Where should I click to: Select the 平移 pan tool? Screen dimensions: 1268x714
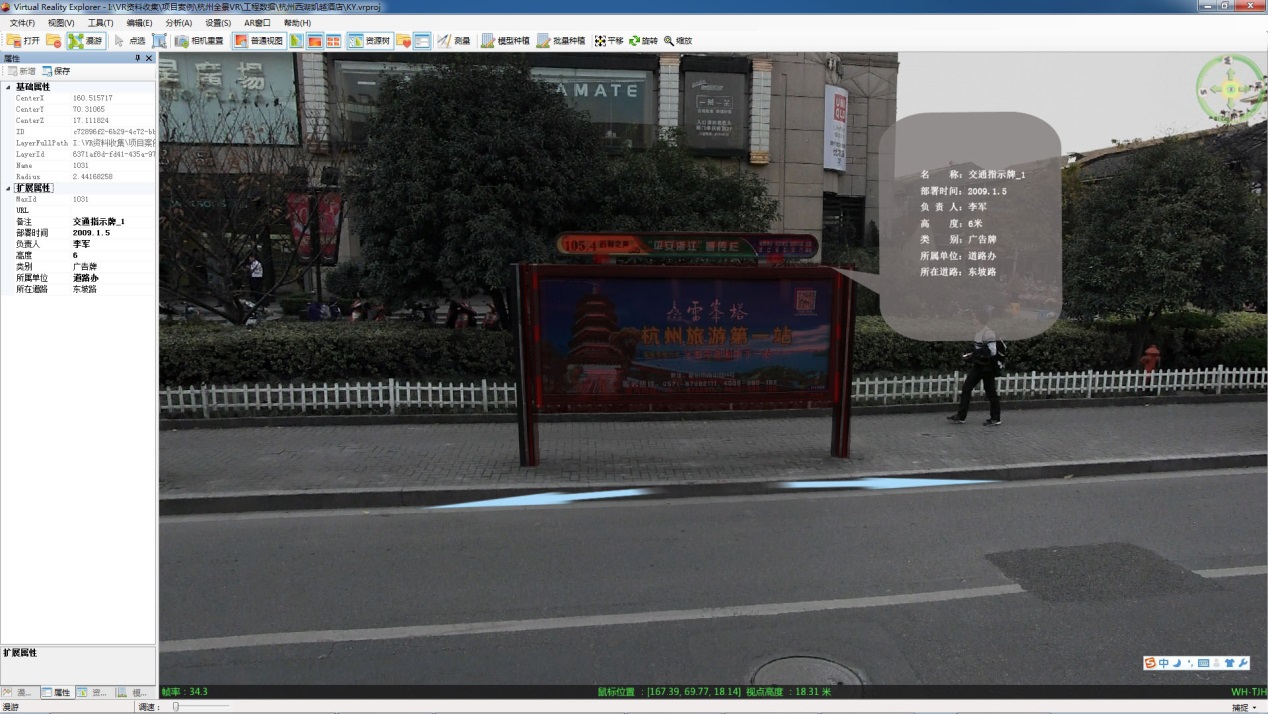pos(608,41)
